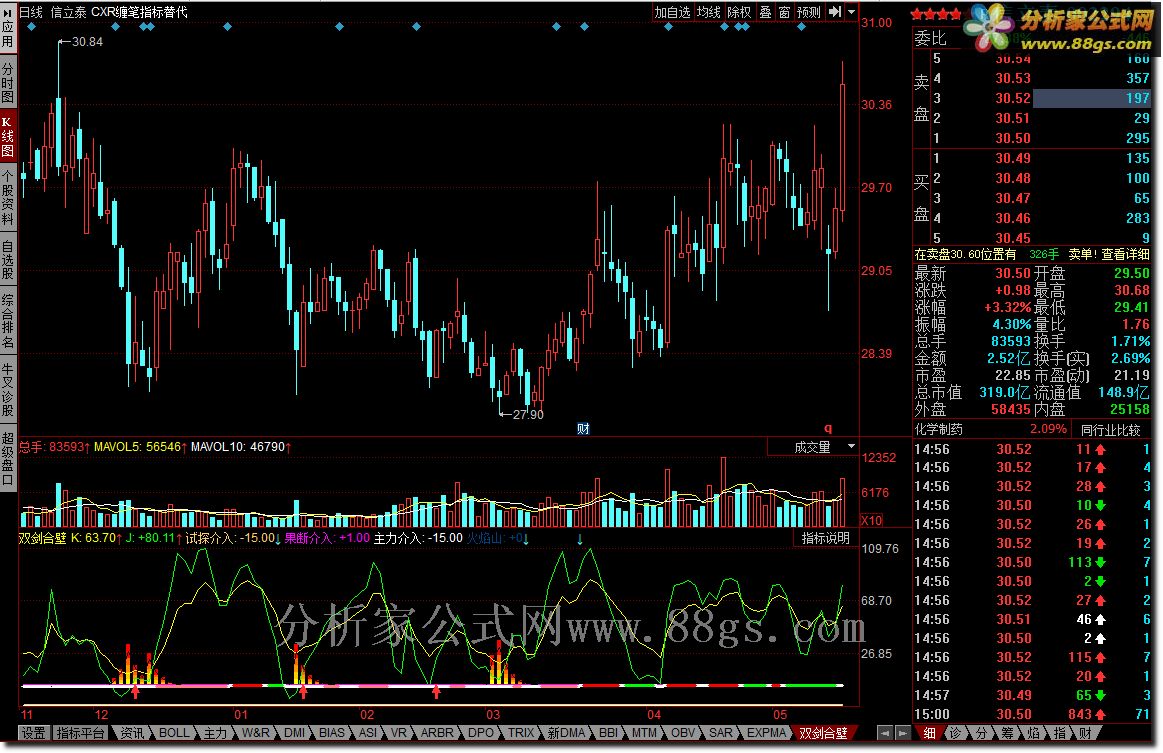Select the TRIX indicator tab
Viewport: 1163px width, 753px height.
coord(521,733)
